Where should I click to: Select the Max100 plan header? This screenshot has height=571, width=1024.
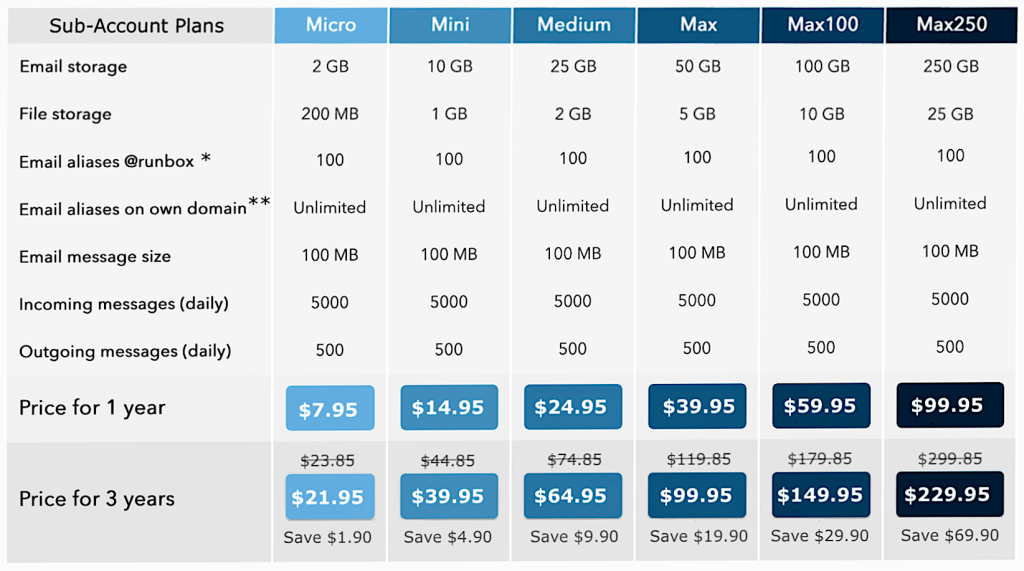click(x=822, y=25)
